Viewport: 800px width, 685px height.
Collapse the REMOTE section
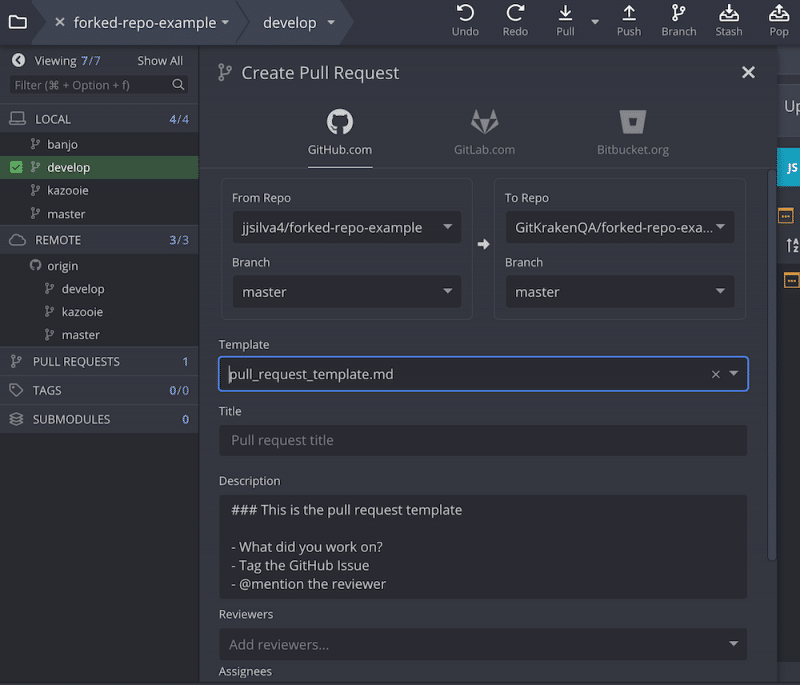[x=99, y=240]
